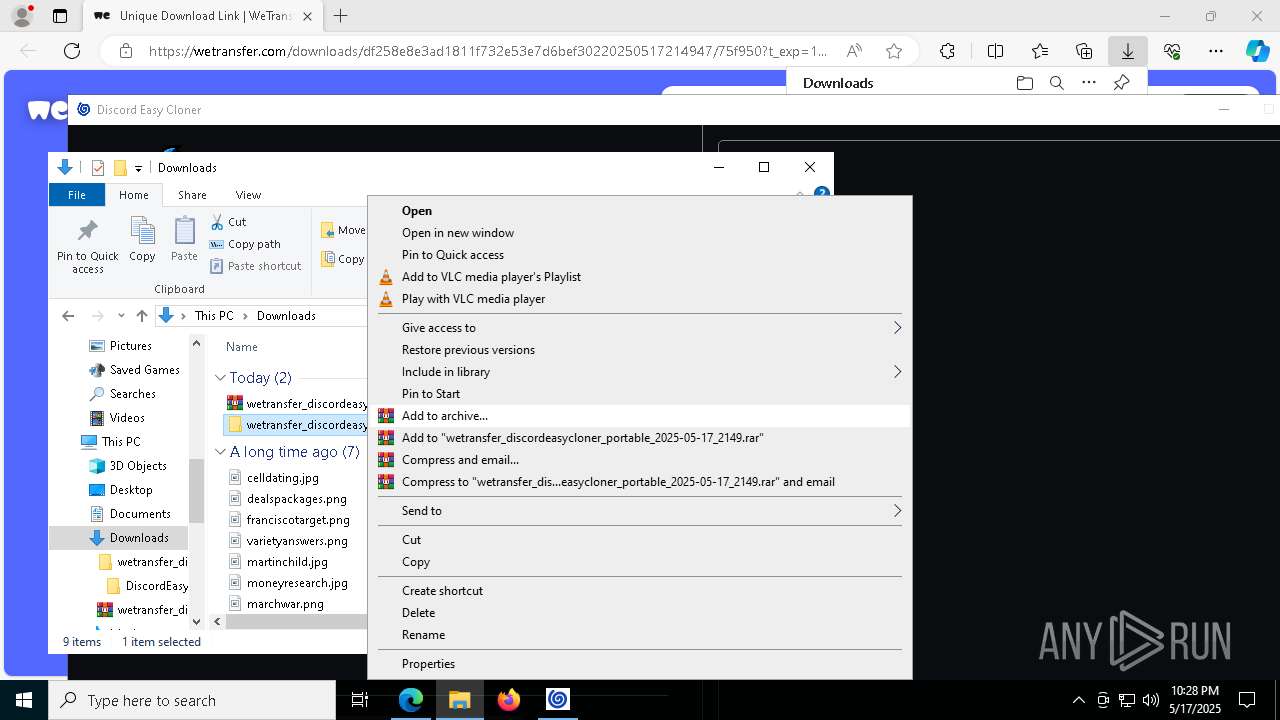Go up one folder level arrow
This screenshot has width=1280, height=720.
pos(142,316)
